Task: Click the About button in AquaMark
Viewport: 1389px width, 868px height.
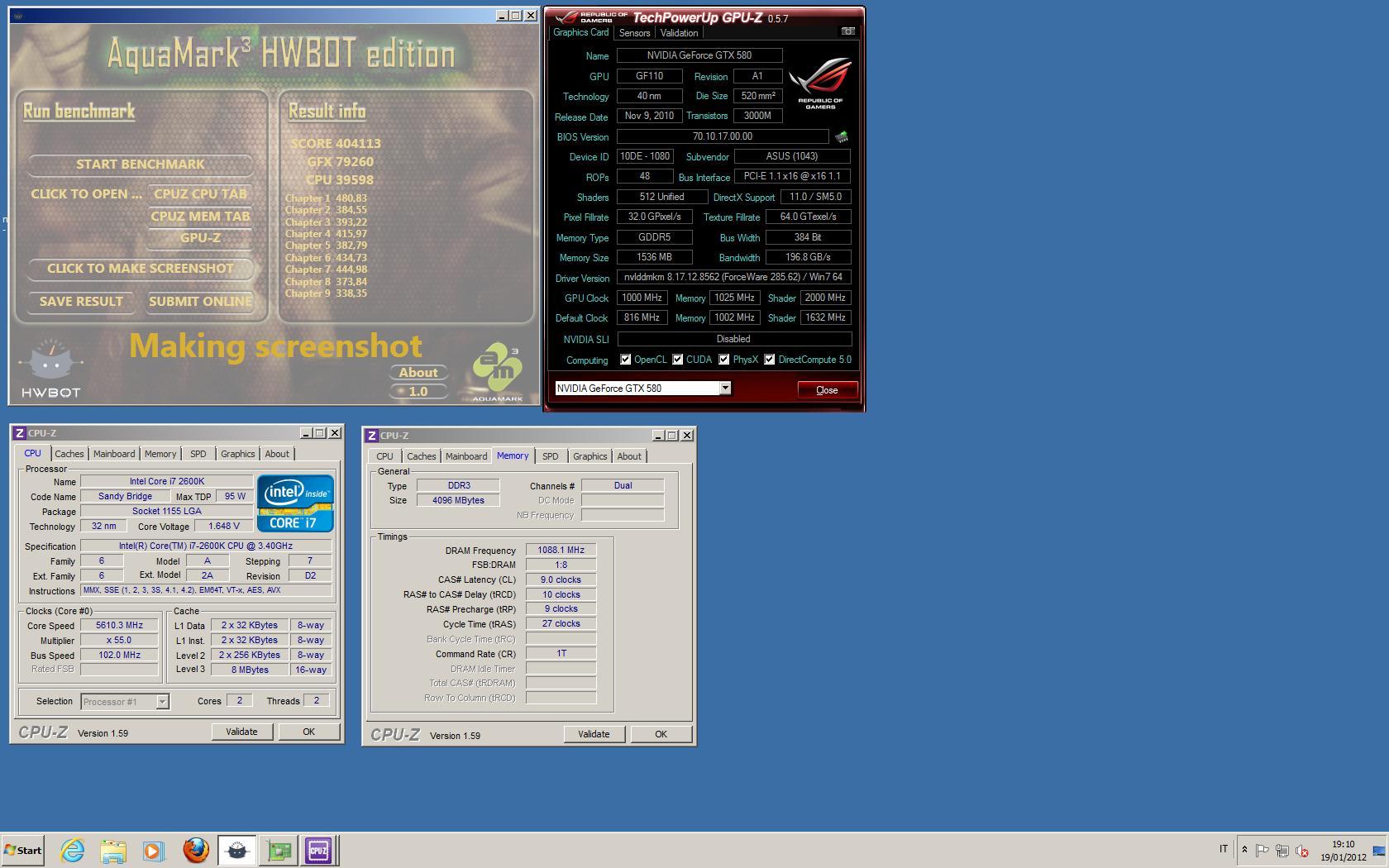Action: (x=418, y=373)
